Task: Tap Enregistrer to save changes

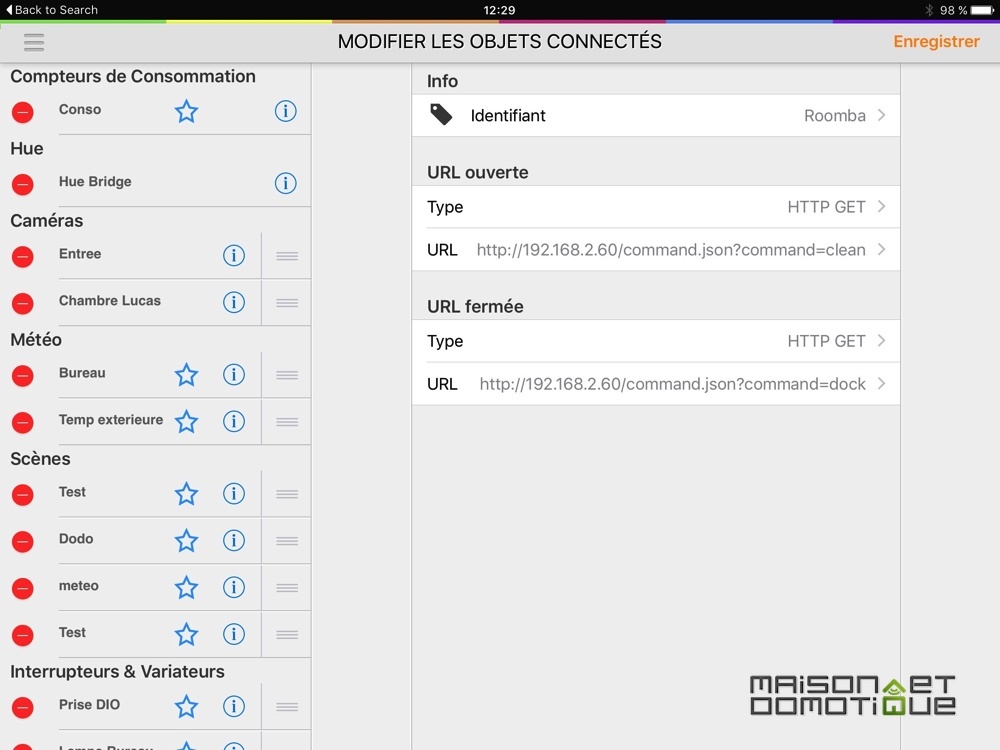Action: coord(936,41)
